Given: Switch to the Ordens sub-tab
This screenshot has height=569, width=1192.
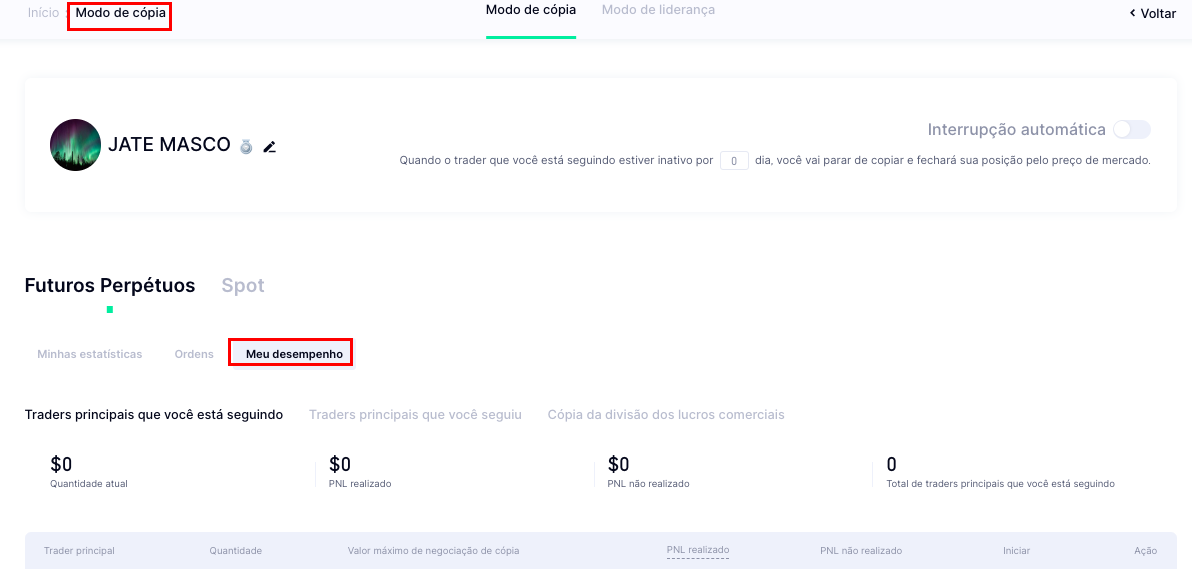Looking at the screenshot, I should tap(194, 354).
